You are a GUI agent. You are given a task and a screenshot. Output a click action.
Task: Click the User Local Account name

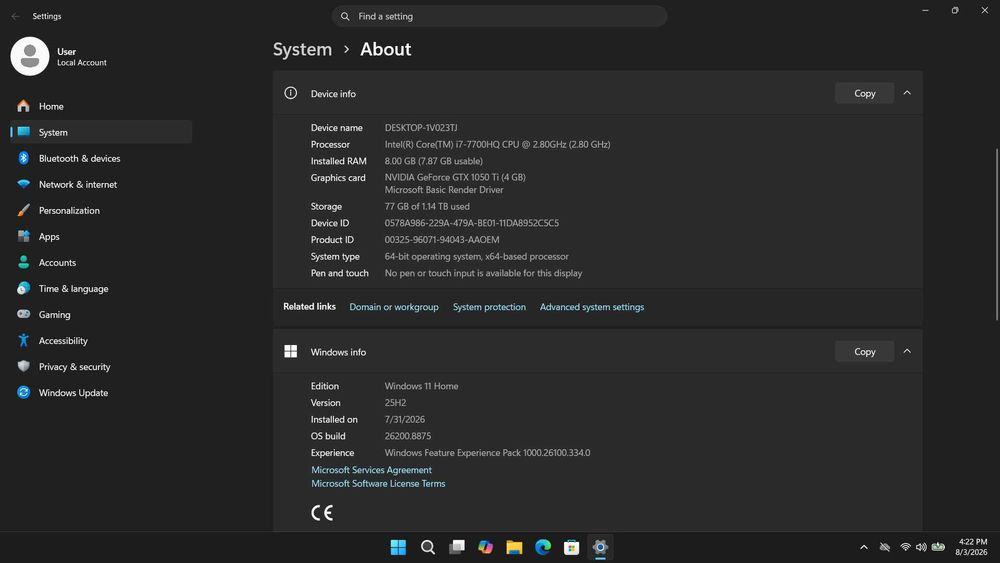tap(82, 56)
